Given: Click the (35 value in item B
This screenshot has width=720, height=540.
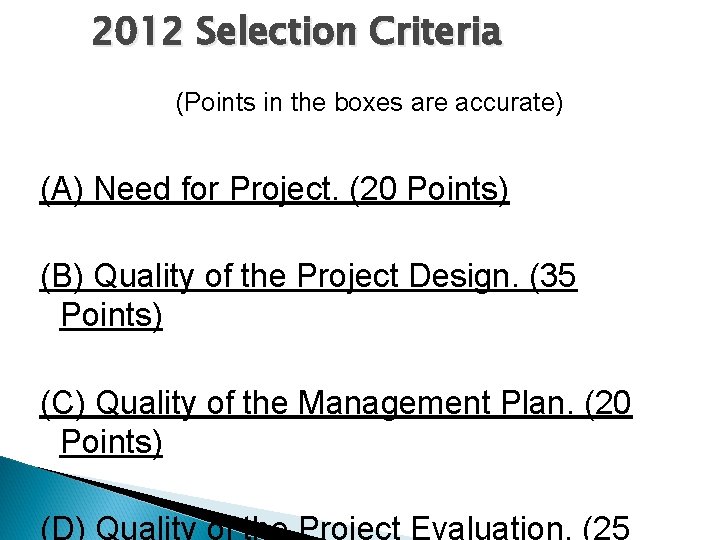Looking at the screenshot, I should pyautogui.click(x=553, y=276).
